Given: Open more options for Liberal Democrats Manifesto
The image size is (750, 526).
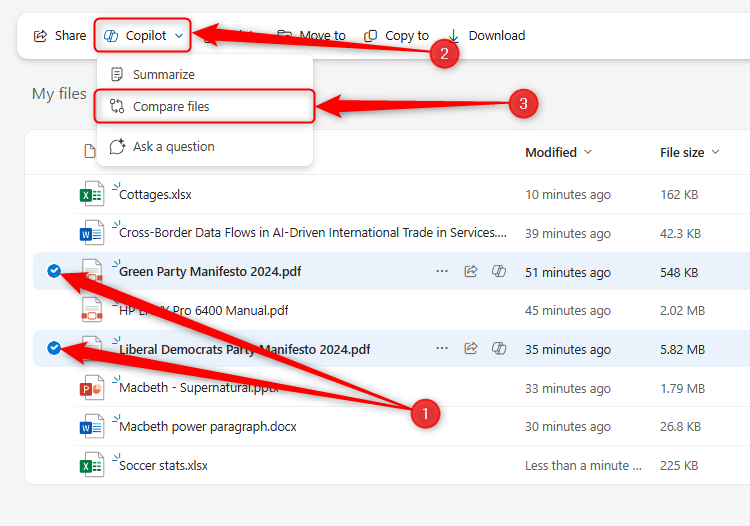Looking at the screenshot, I should click(x=441, y=348).
